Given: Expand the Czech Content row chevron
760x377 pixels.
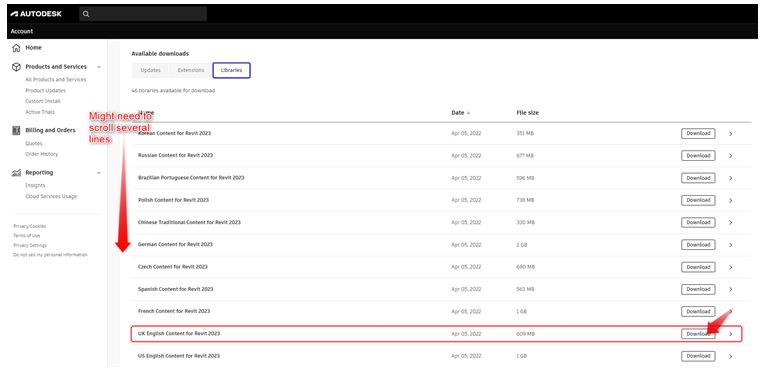Looking at the screenshot, I should [x=730, y=267].
